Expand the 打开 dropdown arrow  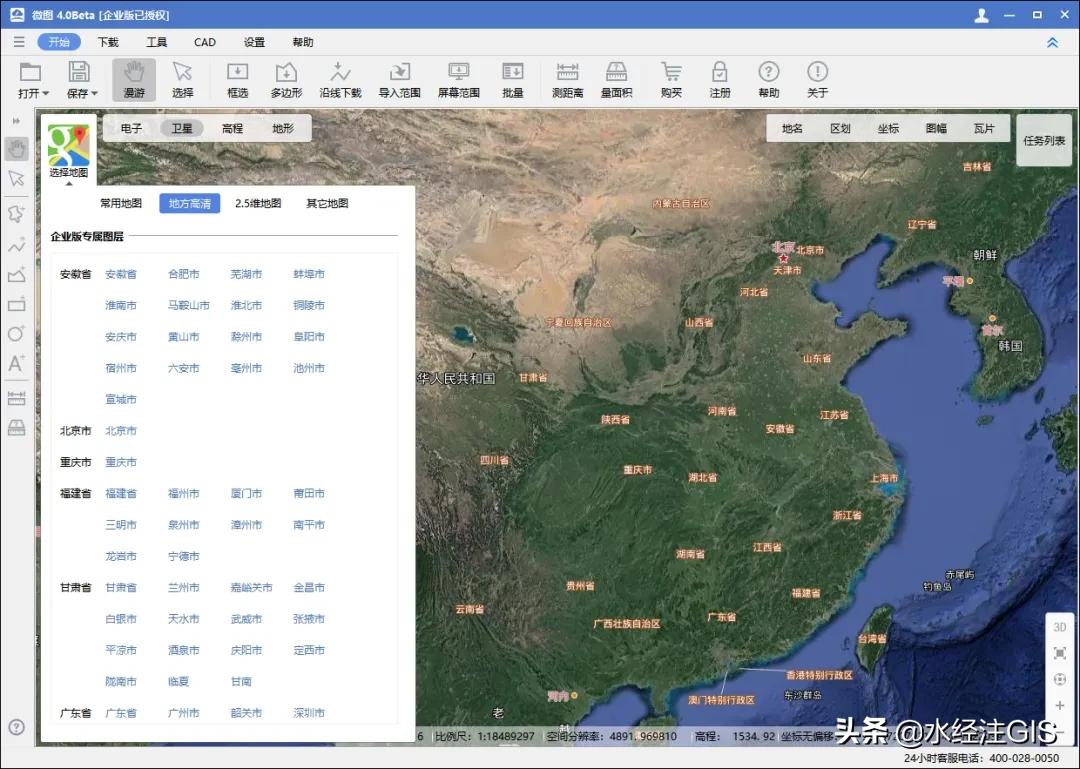45,94
